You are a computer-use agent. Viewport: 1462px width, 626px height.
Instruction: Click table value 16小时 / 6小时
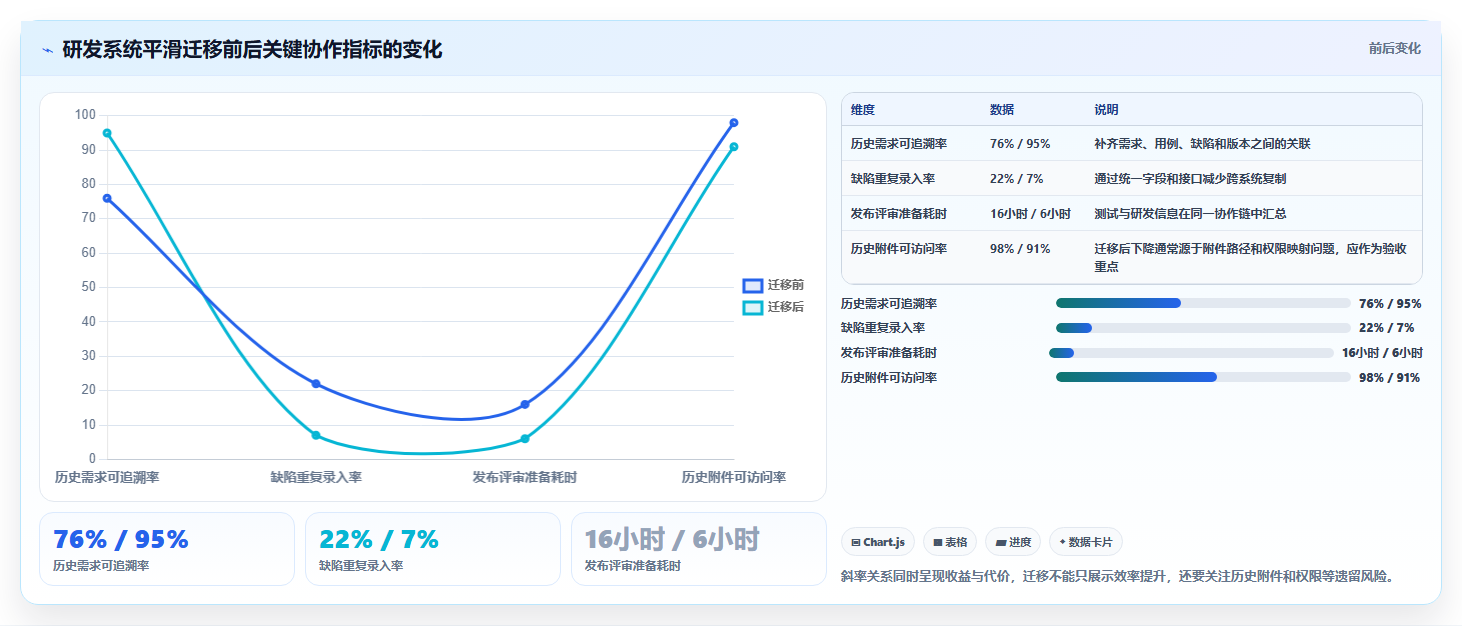pyautogui.click(x=1030, y=214)
